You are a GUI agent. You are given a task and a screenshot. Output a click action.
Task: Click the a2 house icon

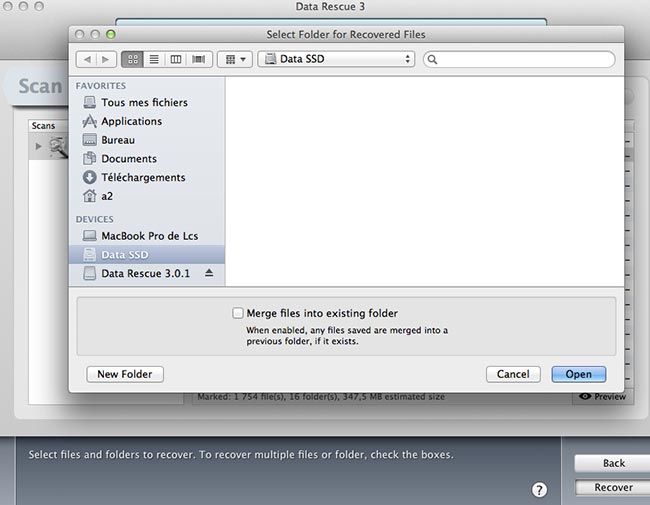point(90,196)
